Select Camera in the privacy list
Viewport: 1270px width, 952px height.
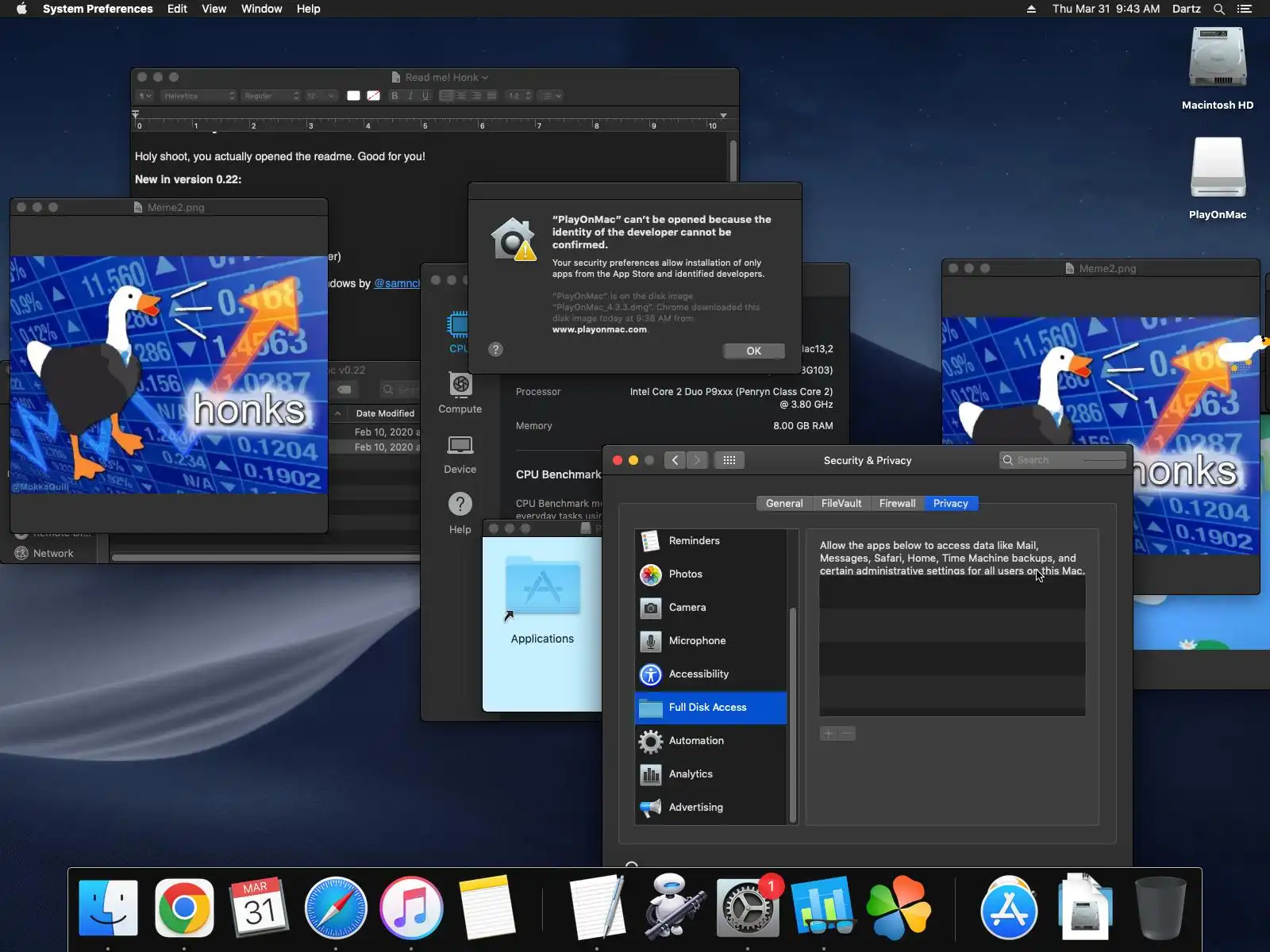(711, 607)
